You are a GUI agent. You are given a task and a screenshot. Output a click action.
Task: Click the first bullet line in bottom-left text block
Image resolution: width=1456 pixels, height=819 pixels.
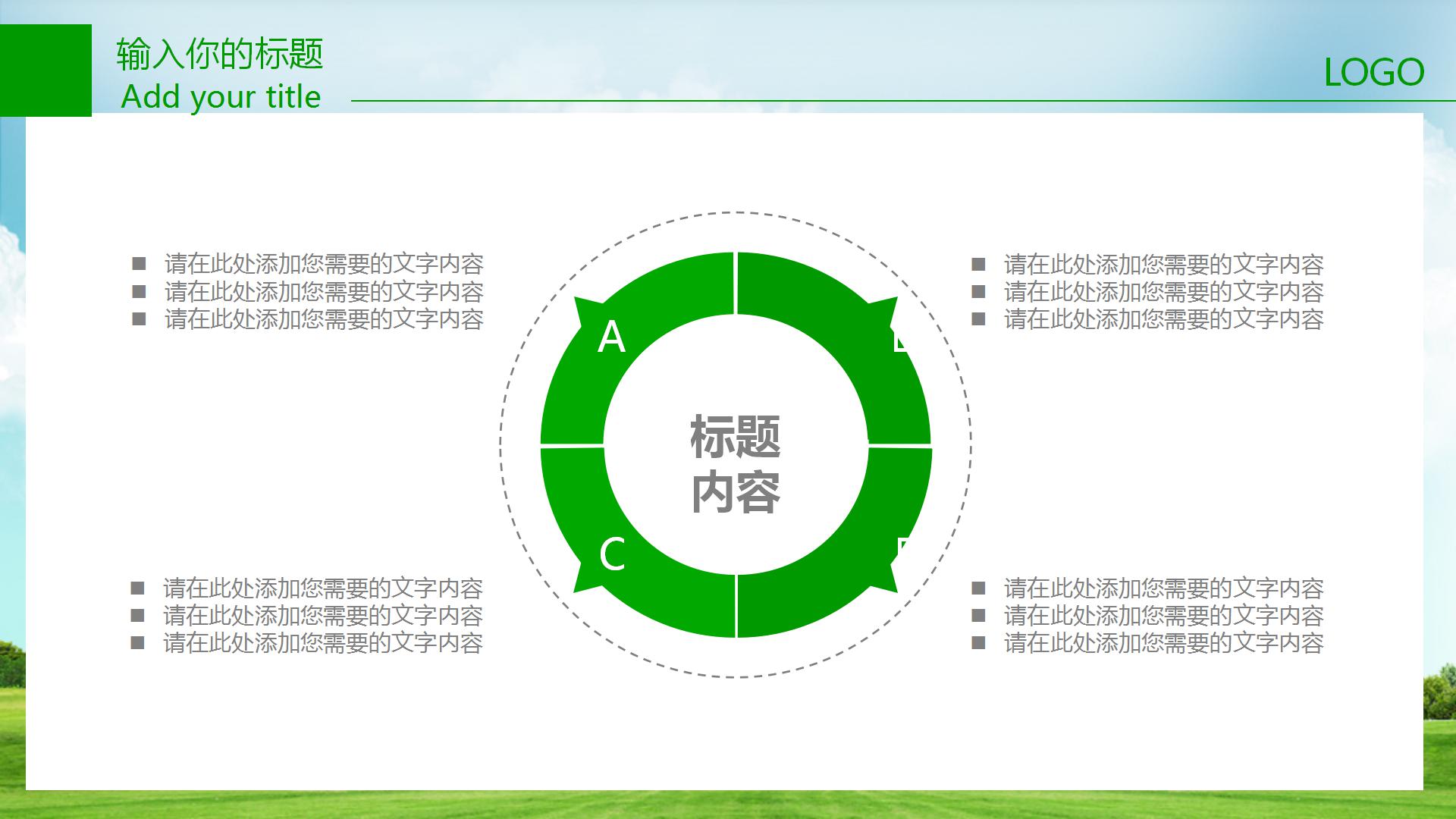coord(307,588)
